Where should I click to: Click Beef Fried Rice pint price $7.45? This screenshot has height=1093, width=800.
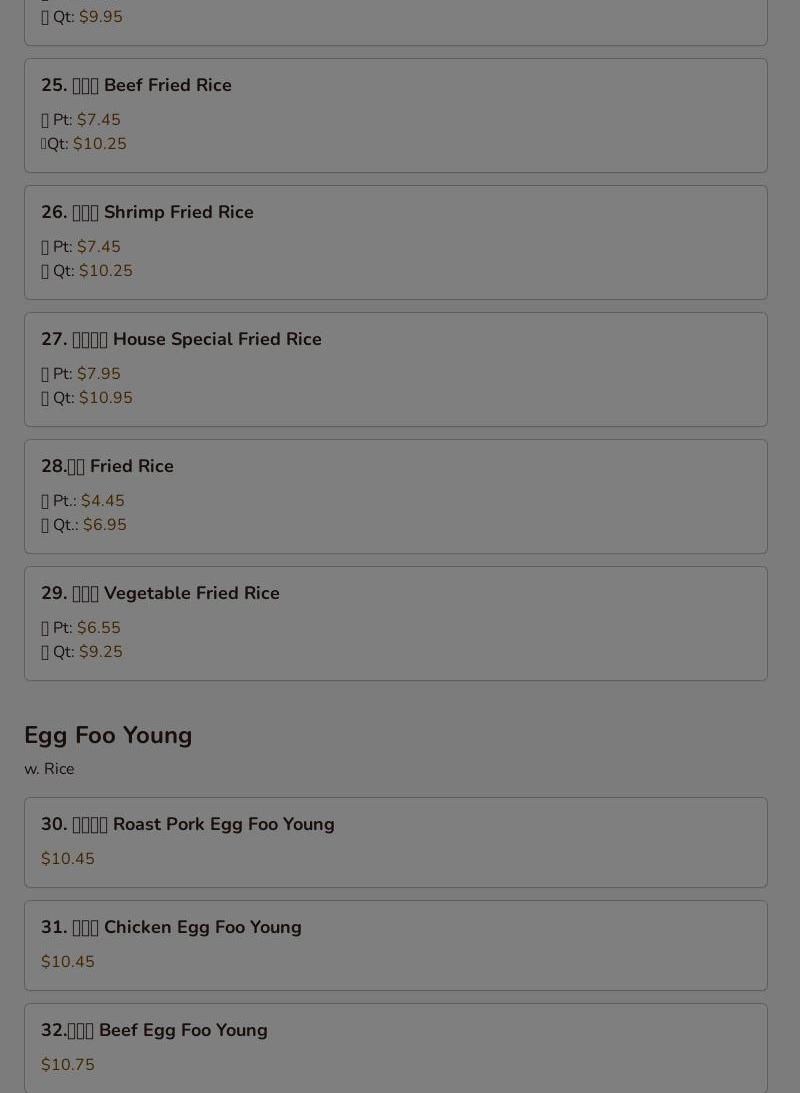(98, 120)
